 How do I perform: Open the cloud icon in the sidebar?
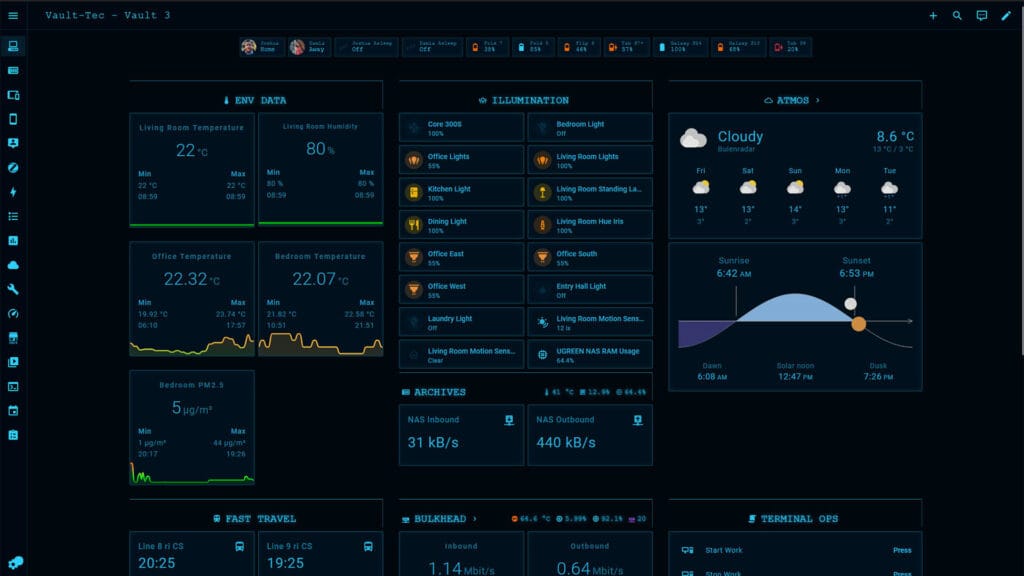tap(13, 265)
